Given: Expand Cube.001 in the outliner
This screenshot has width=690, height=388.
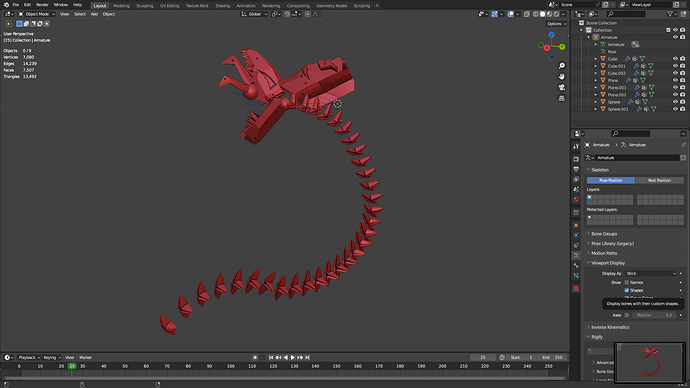Looking at the screenshot, I should click(x=596, y=66).
